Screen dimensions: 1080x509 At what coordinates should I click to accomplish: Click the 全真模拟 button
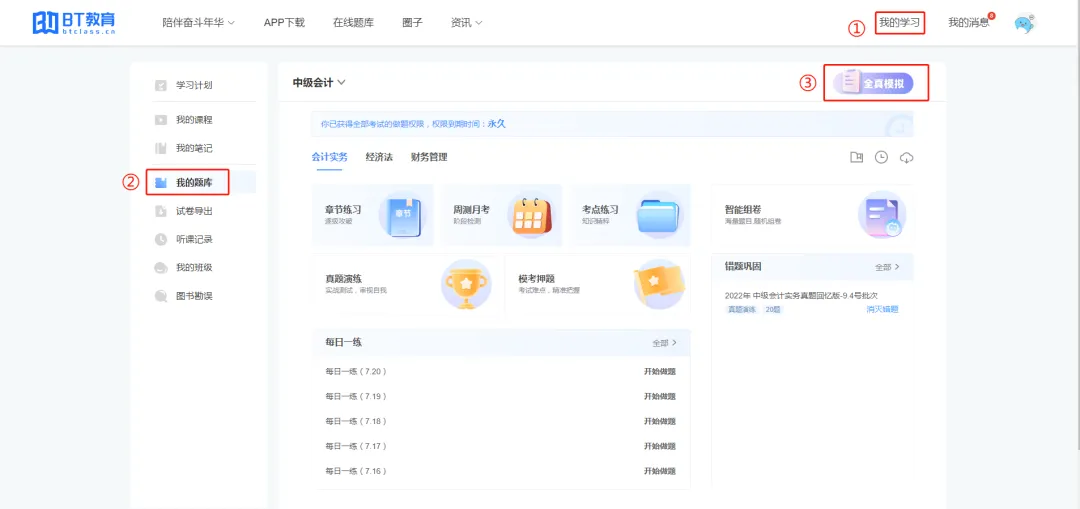click(873, 83)
